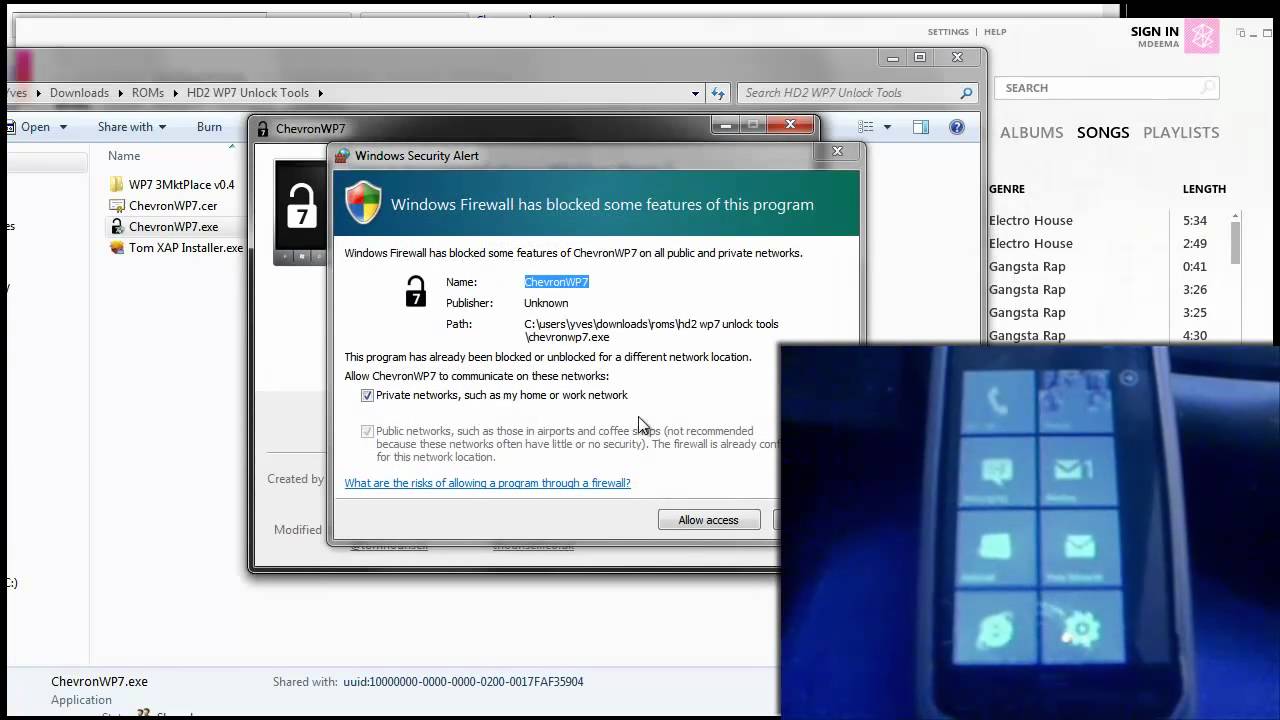1280x720 pixels.
Task: Click the Zune window compact mode icon
Action: pyautogui.click(x=1241, y=33)
